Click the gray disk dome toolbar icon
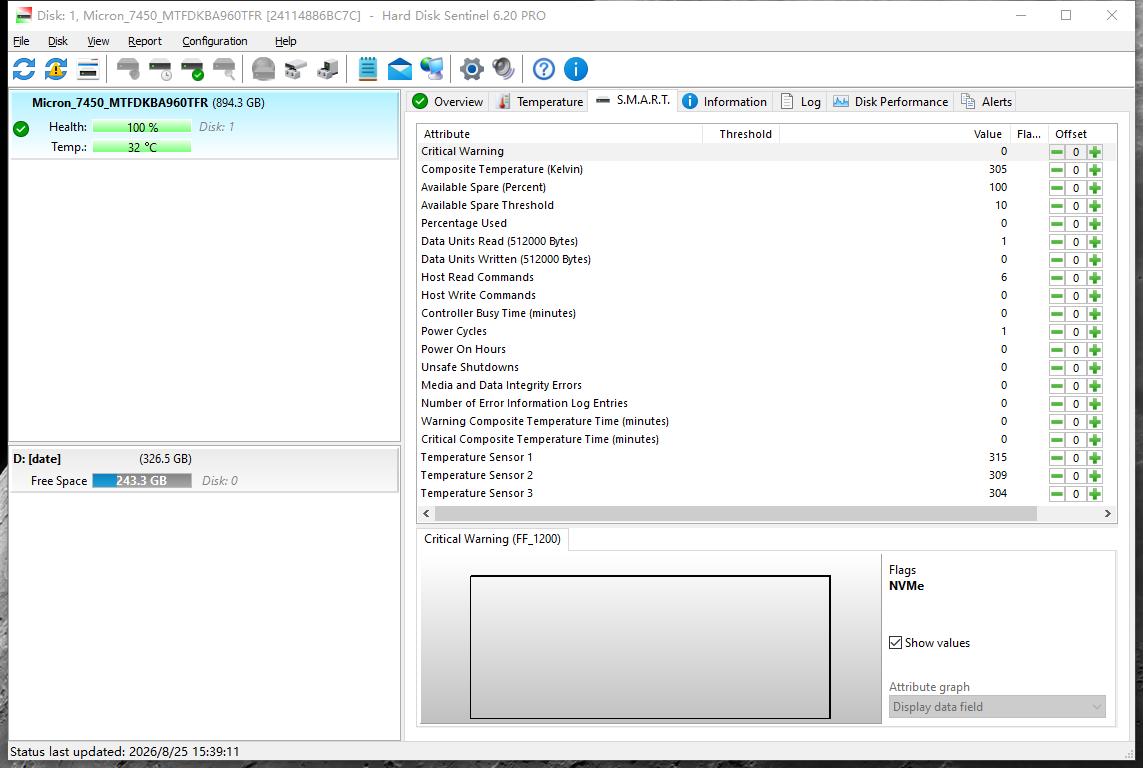Screen dimensions: 1143x768 tap(263, 69)
